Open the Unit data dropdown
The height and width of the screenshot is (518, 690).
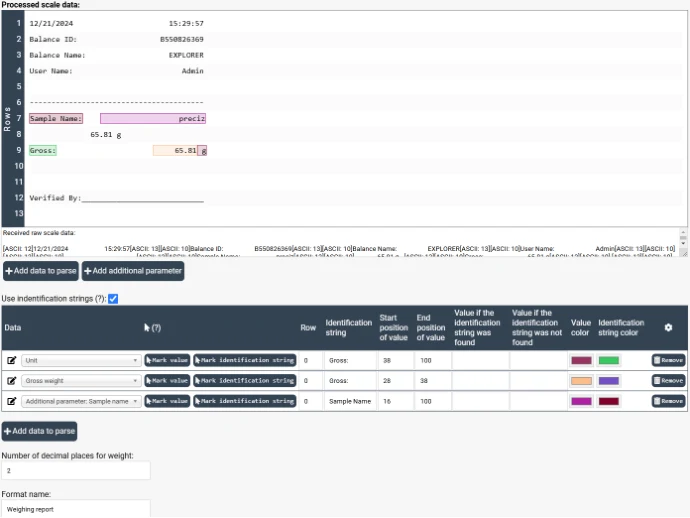(x=81, y=360)
